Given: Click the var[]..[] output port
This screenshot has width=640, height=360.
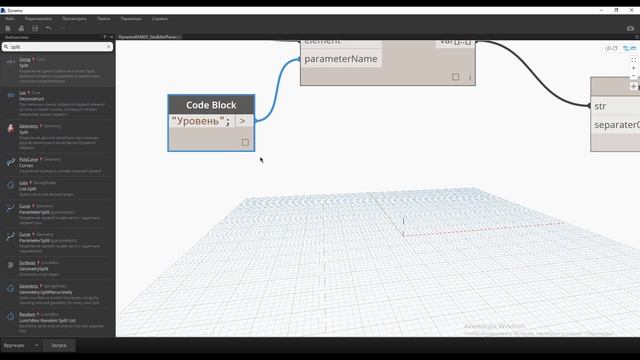Looking at the screenshot, I should click(455, 42).
